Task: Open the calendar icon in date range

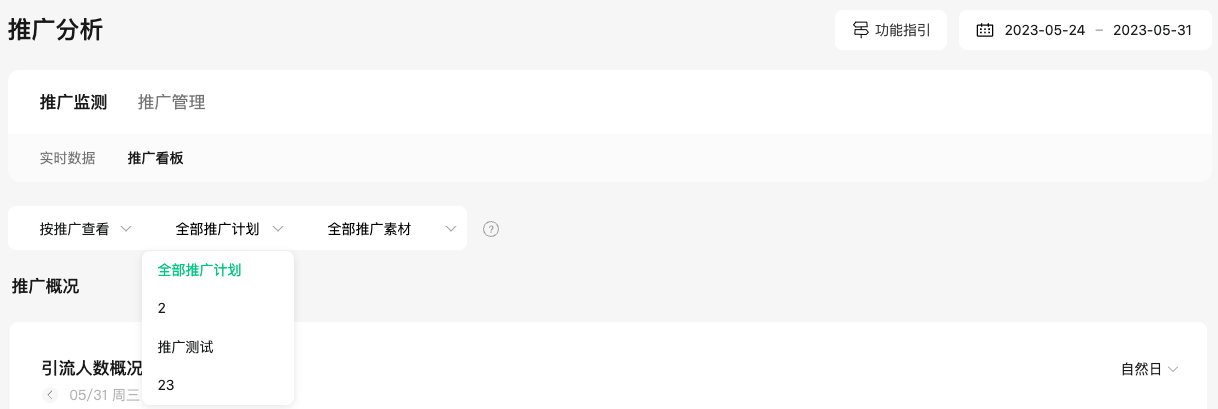Action: tap(985, 30)
